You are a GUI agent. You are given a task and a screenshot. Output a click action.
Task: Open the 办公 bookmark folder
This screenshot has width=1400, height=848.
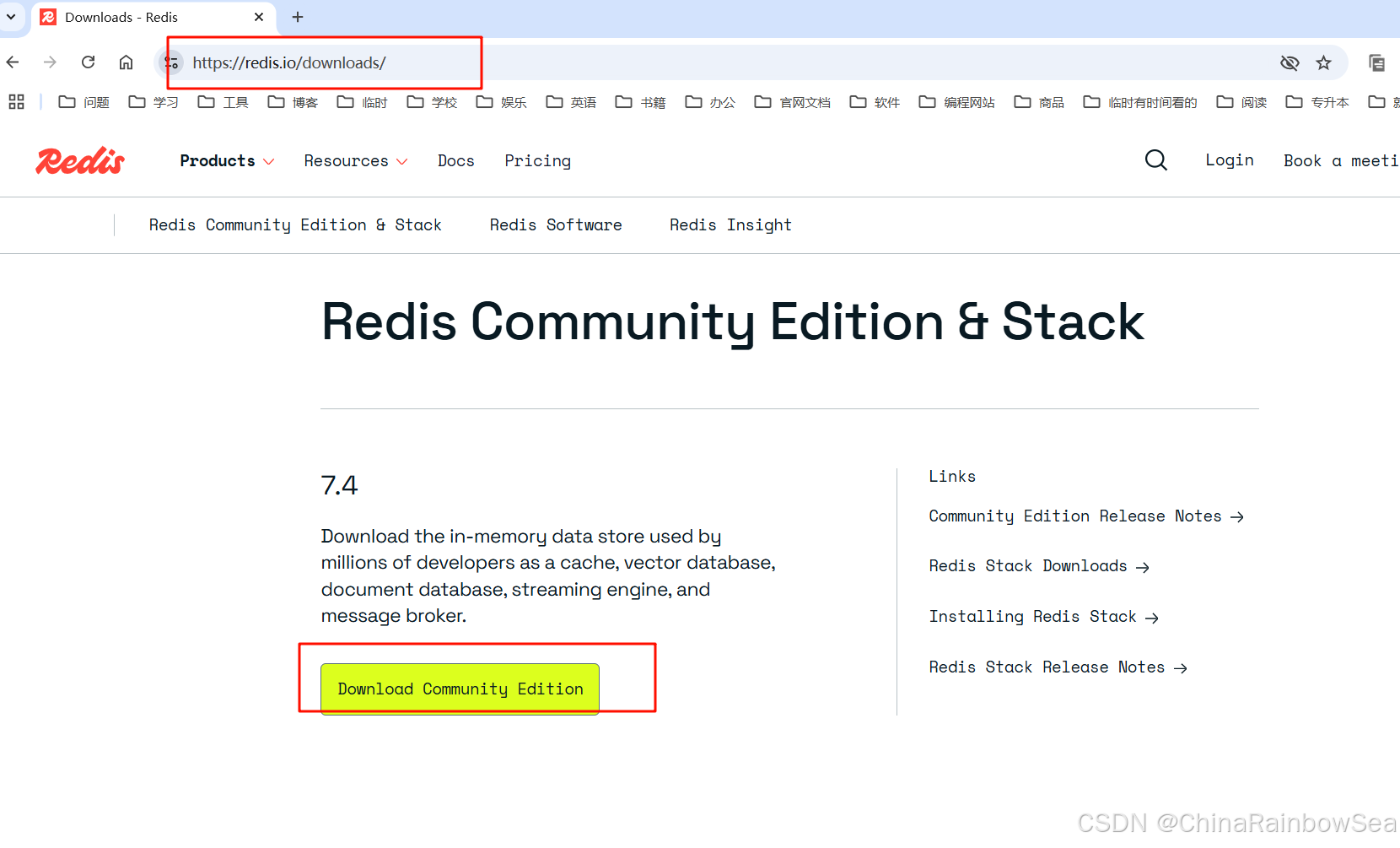pos(710,102)
